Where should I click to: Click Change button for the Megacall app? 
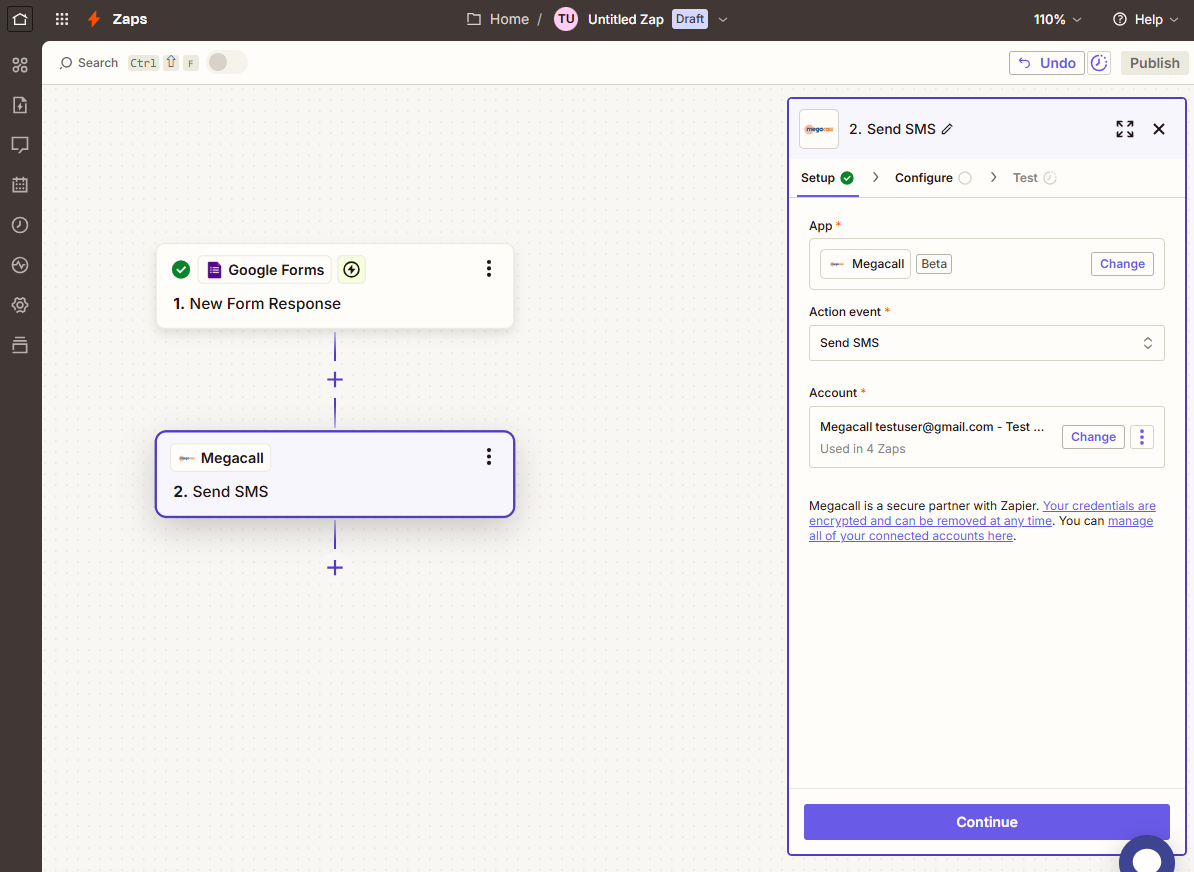click(x=1121, y=264)
